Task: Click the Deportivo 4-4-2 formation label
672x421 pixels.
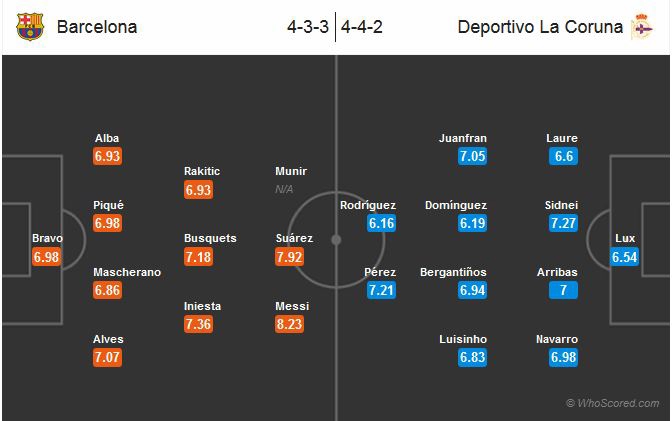Action: pyautogui.click(x=366, y=27)
